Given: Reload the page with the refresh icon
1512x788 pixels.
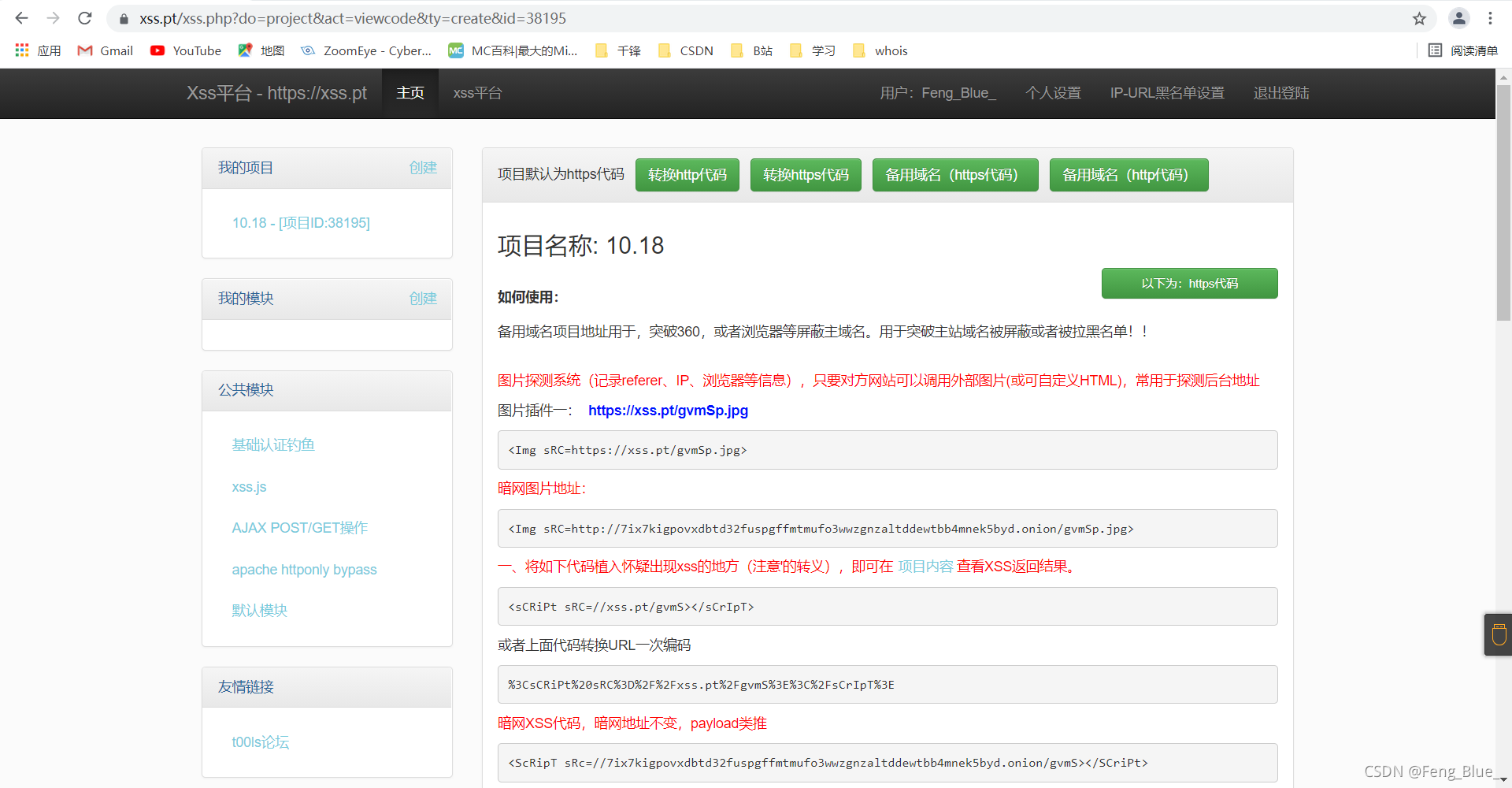Looking at the screenshot, I should point(85,18).
